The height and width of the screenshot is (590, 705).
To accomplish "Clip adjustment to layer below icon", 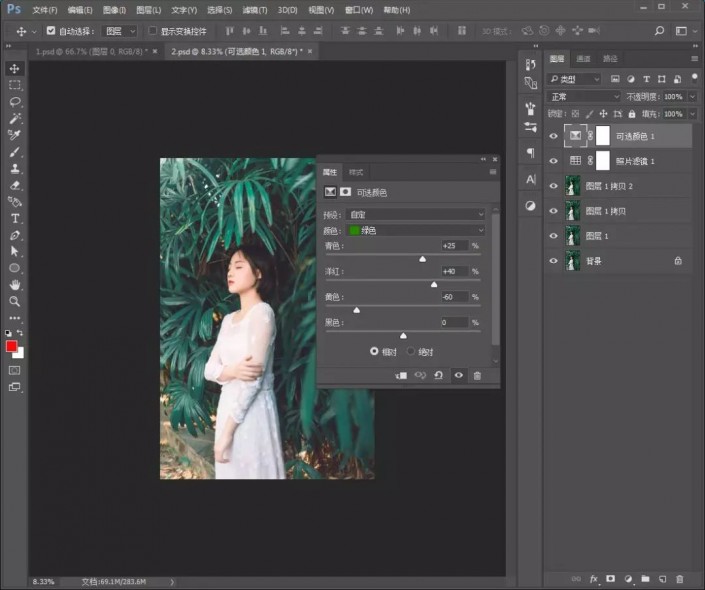I will [401, 375].
